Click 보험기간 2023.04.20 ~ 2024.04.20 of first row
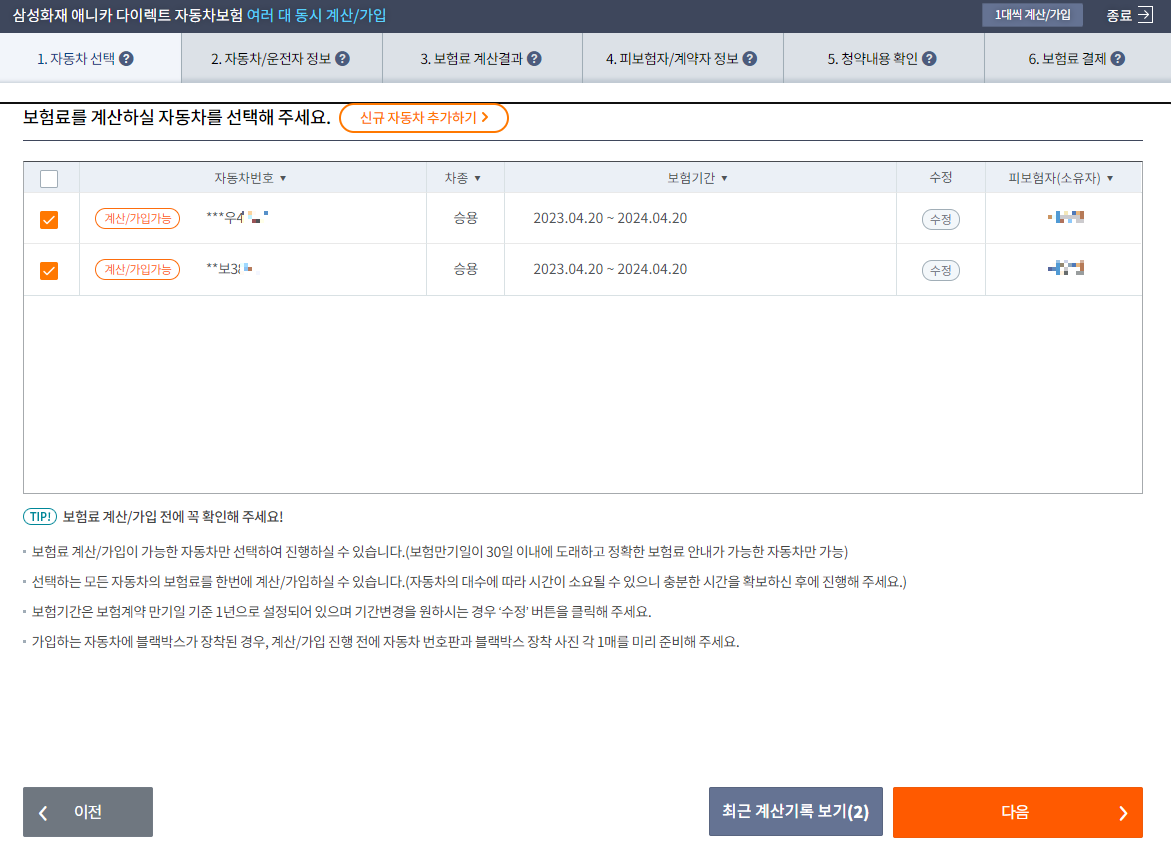1171x851 pixels. (610, 219)
